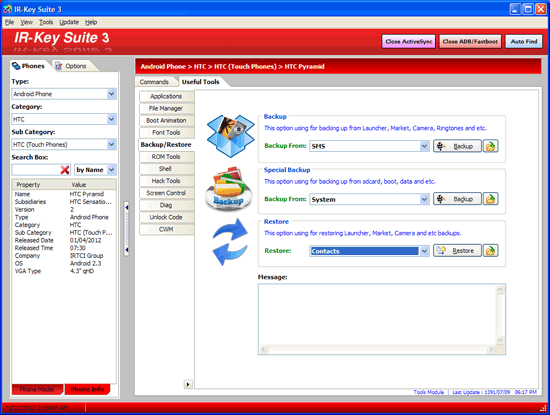The width and height of the screenshot is (550, 415).
Task: Select the Subsidiaries property row
Action: (x=64, y=202)
